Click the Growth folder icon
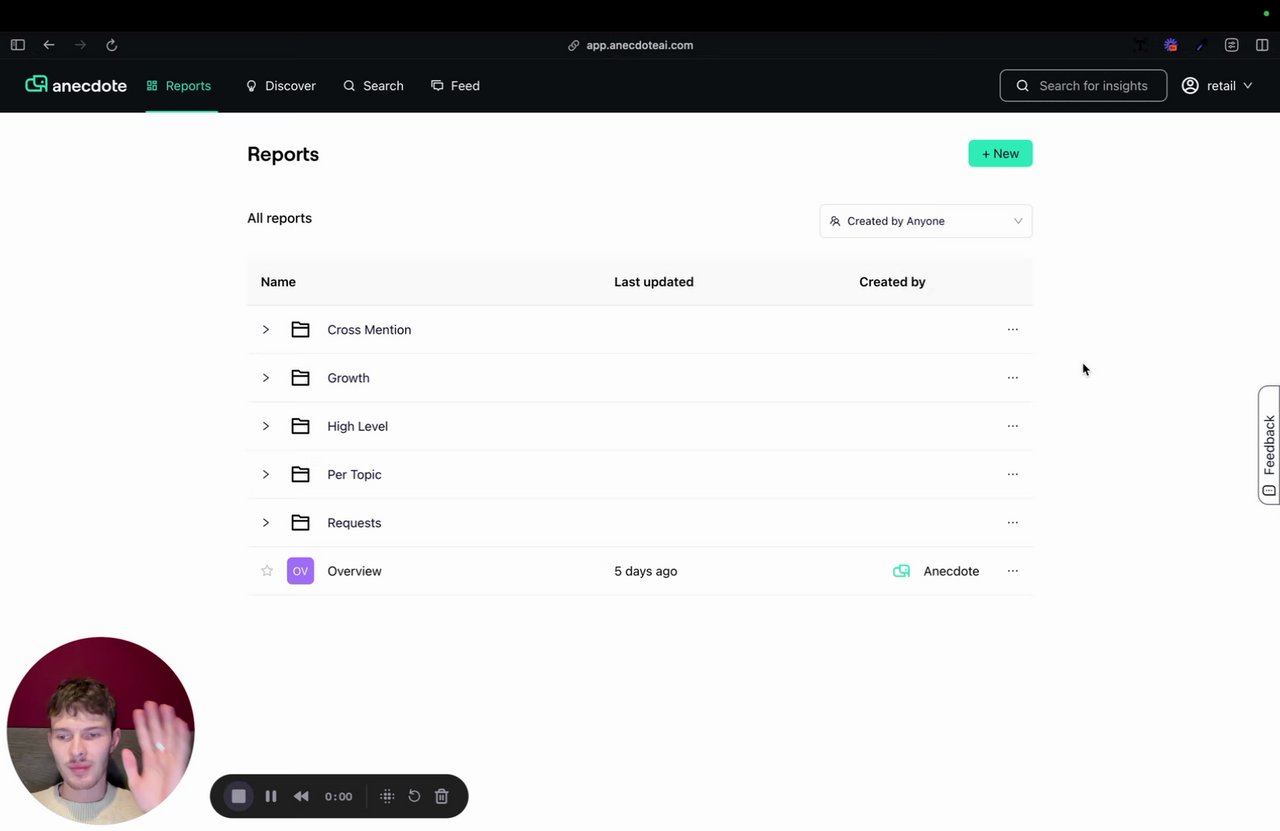This screenshot has width=1280, height=831. (300, 378)
